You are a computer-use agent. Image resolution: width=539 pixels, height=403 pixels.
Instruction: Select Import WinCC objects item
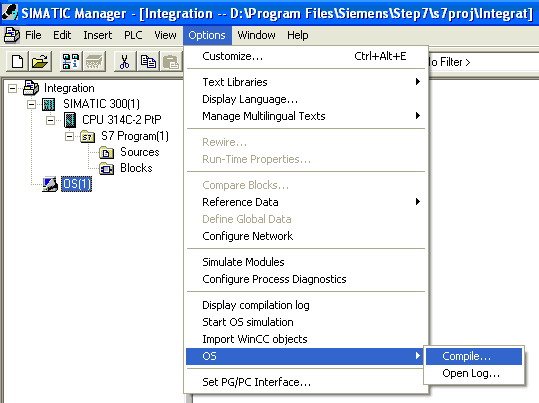point(306,339)
